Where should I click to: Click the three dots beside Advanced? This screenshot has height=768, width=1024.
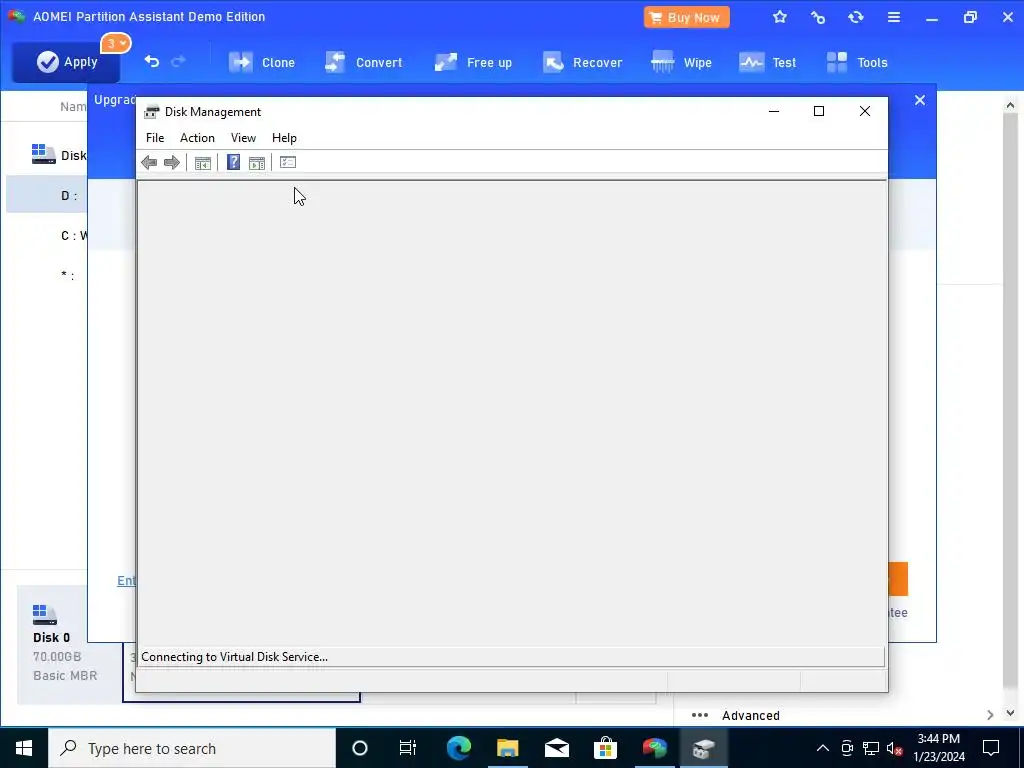click(x=699, y=715)
